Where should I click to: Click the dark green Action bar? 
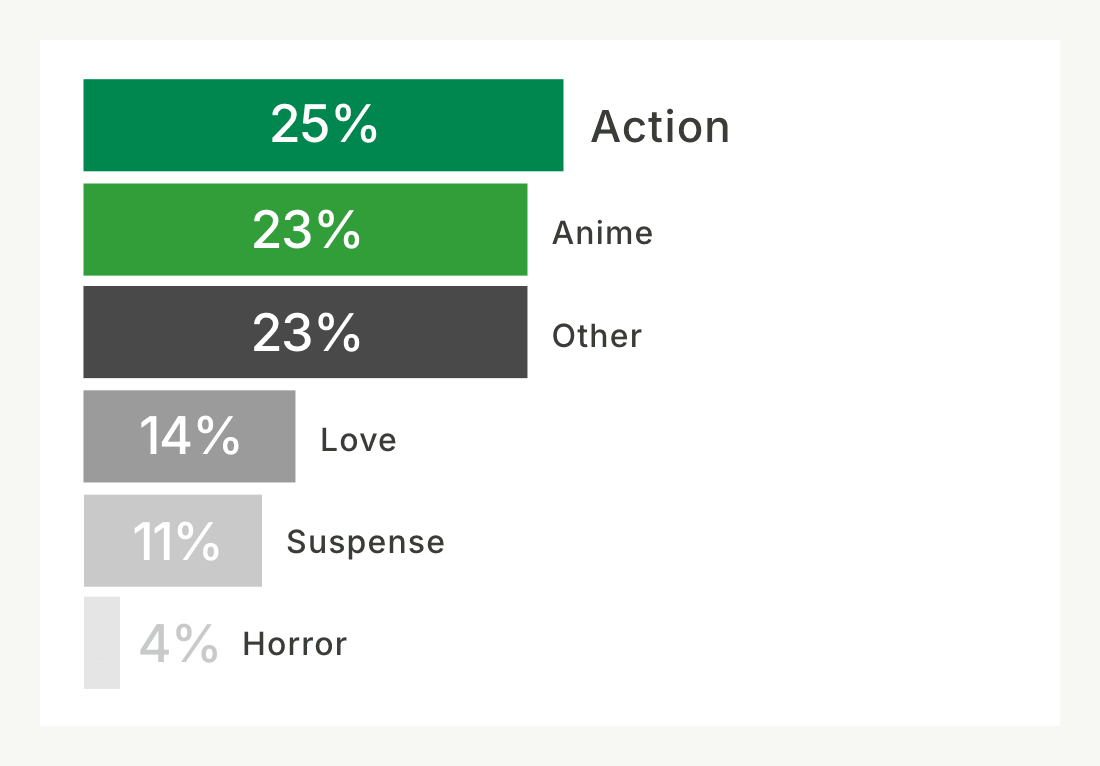323,125
